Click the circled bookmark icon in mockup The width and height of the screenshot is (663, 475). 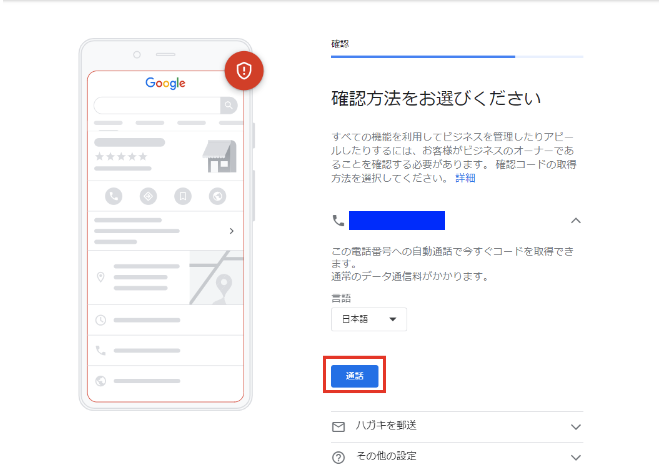pos(183,196)
